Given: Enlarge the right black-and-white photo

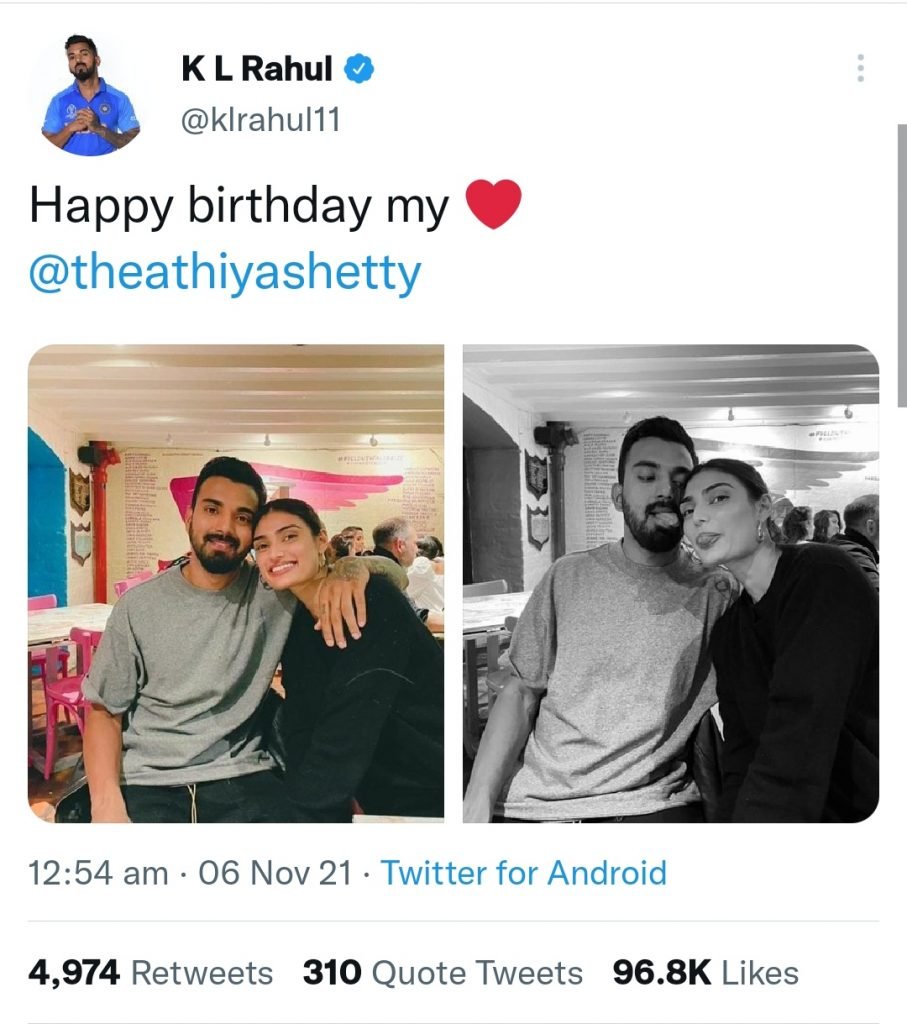Looking at the screenshot, I should point(671,583).
